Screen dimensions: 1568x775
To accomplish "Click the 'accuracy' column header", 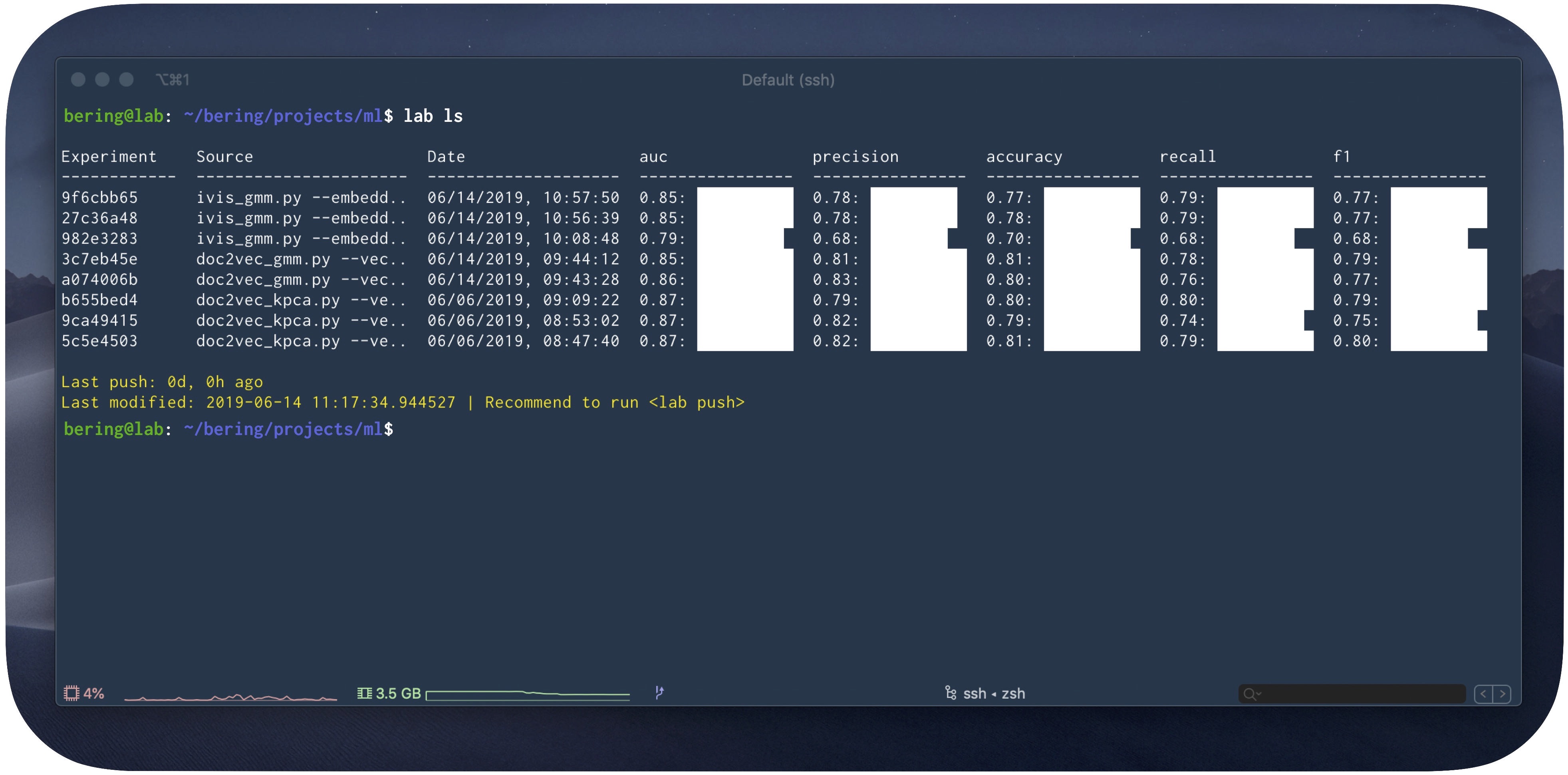I will point(1024,157).
